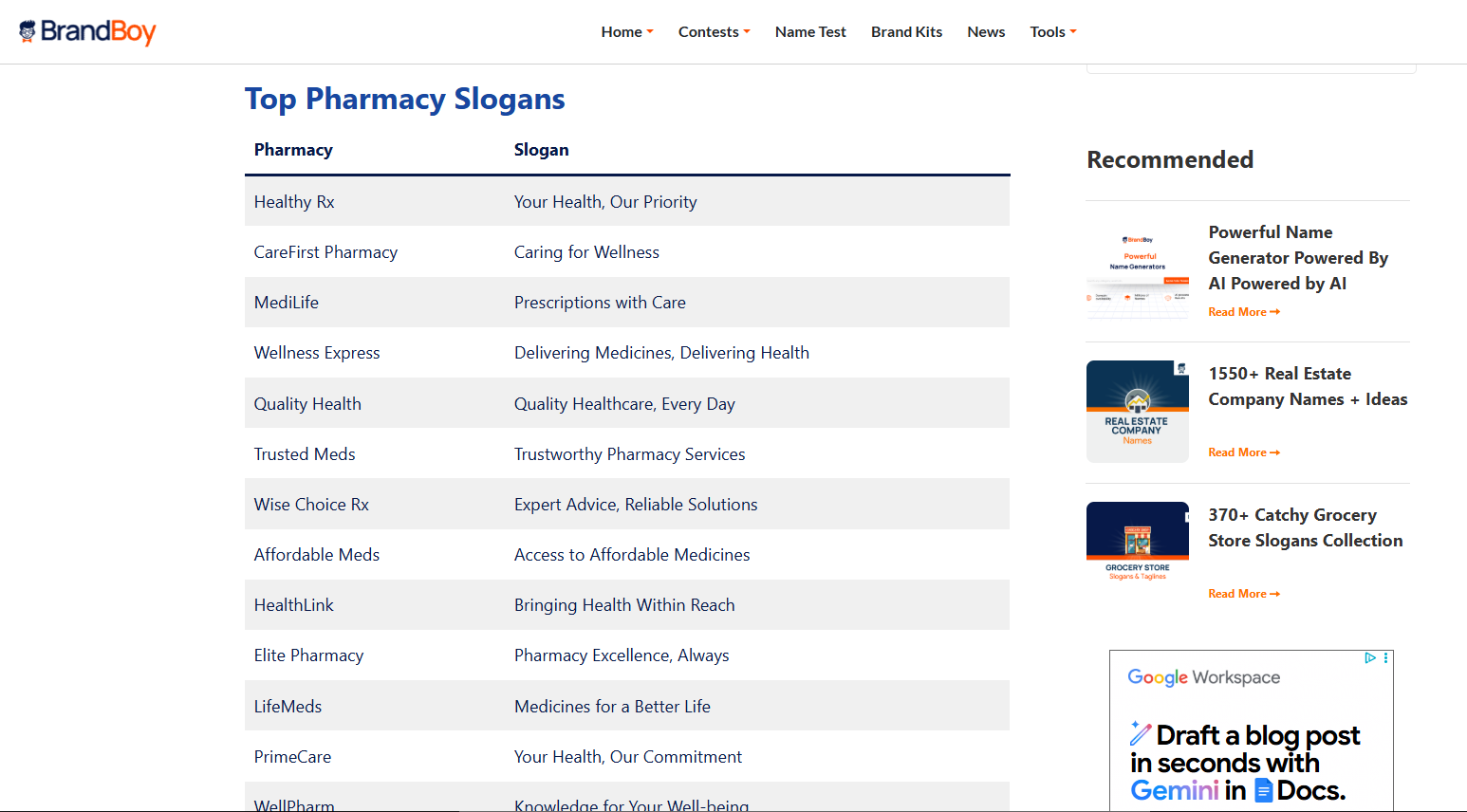Open the Name Test page
Screen dimensions: 1467x812
point(810,32)
